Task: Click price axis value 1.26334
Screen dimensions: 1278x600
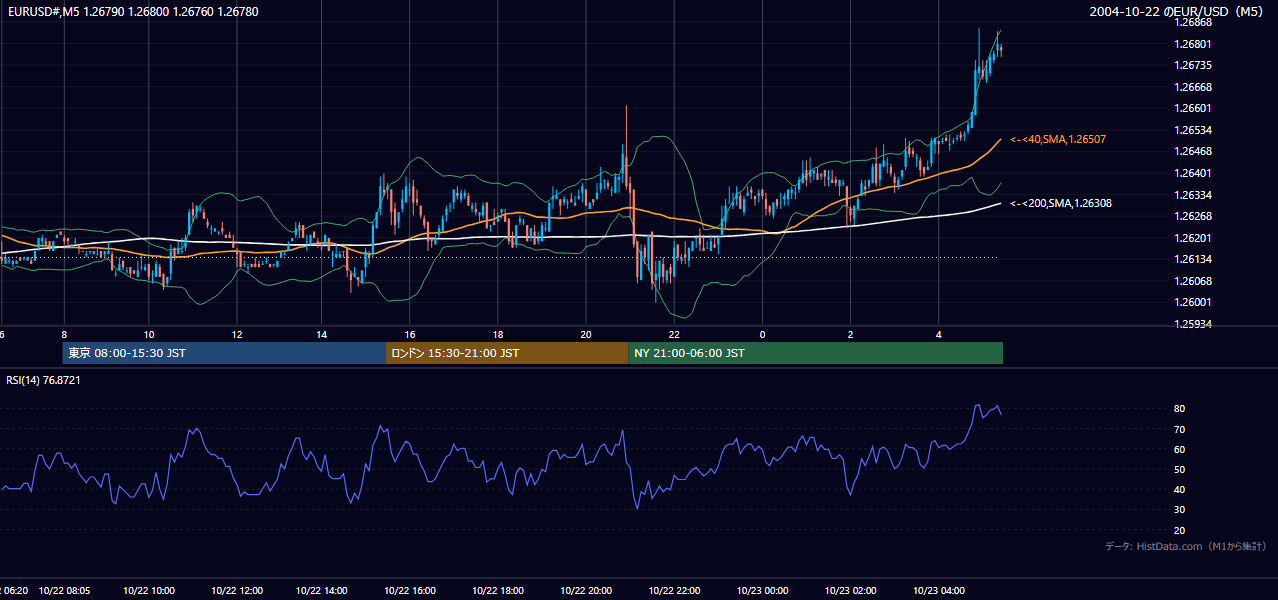Action: (1191, 195)
